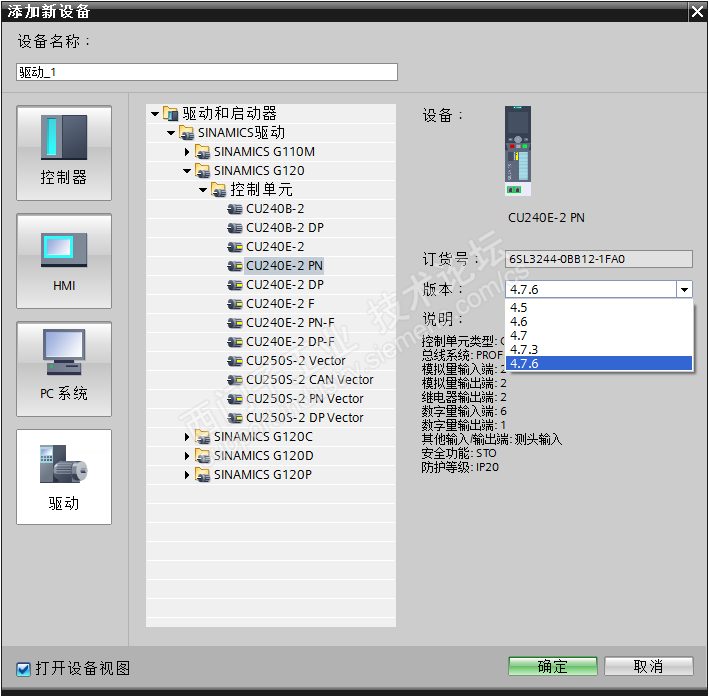Click the SINAMICS G120D folder icon
This screenshot has width=709, height=697.
coord(203,456)
